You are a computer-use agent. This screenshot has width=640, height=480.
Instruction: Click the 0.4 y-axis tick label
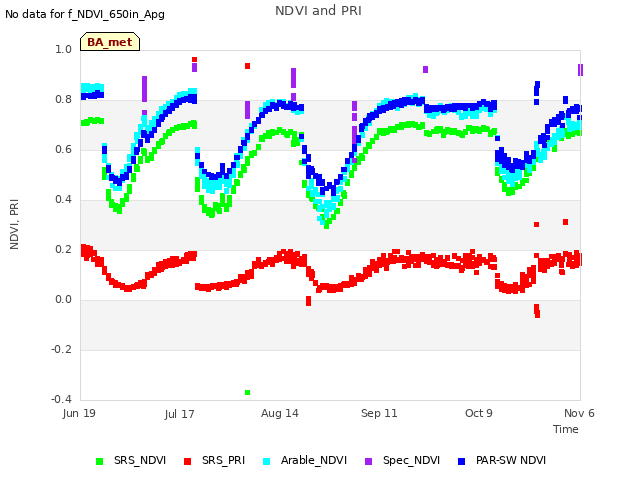(63, 200)
